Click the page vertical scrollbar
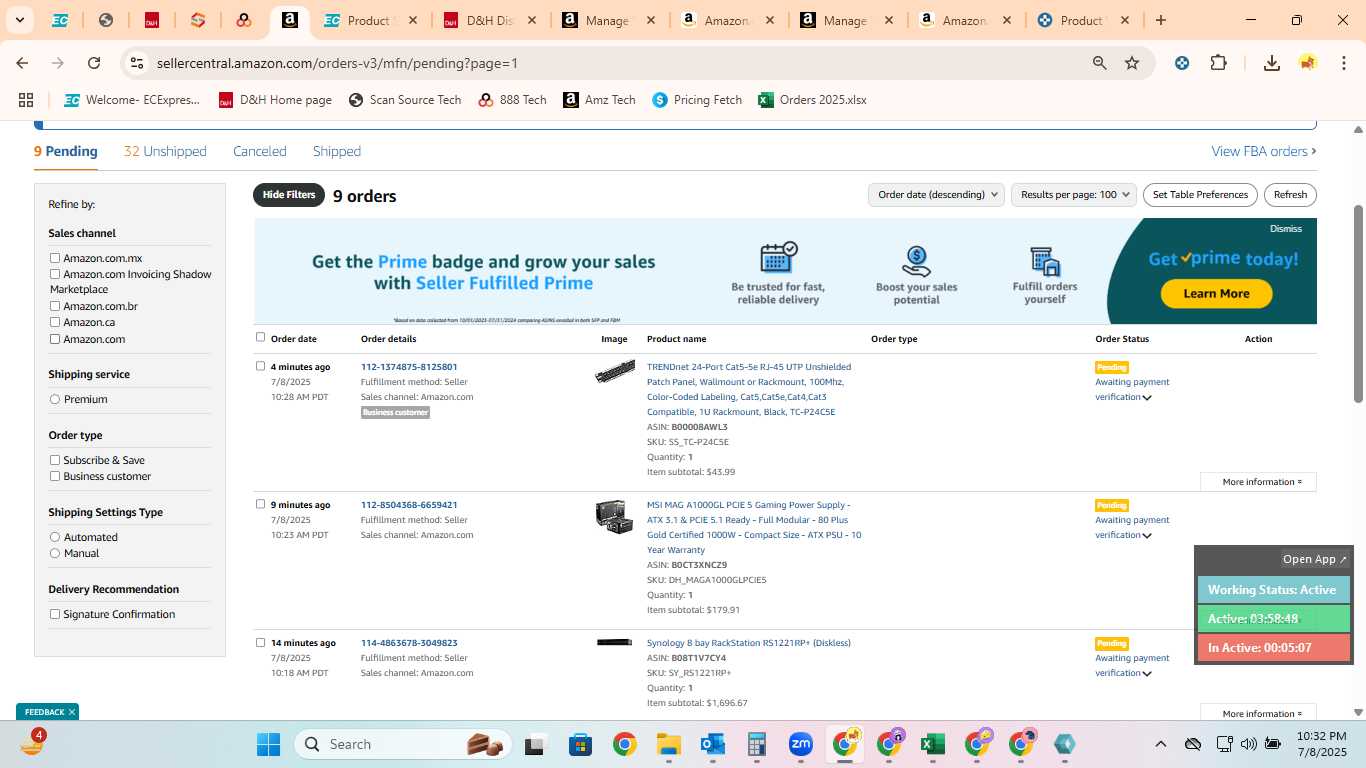1366x768 pixels. [x=1358, y=304]
